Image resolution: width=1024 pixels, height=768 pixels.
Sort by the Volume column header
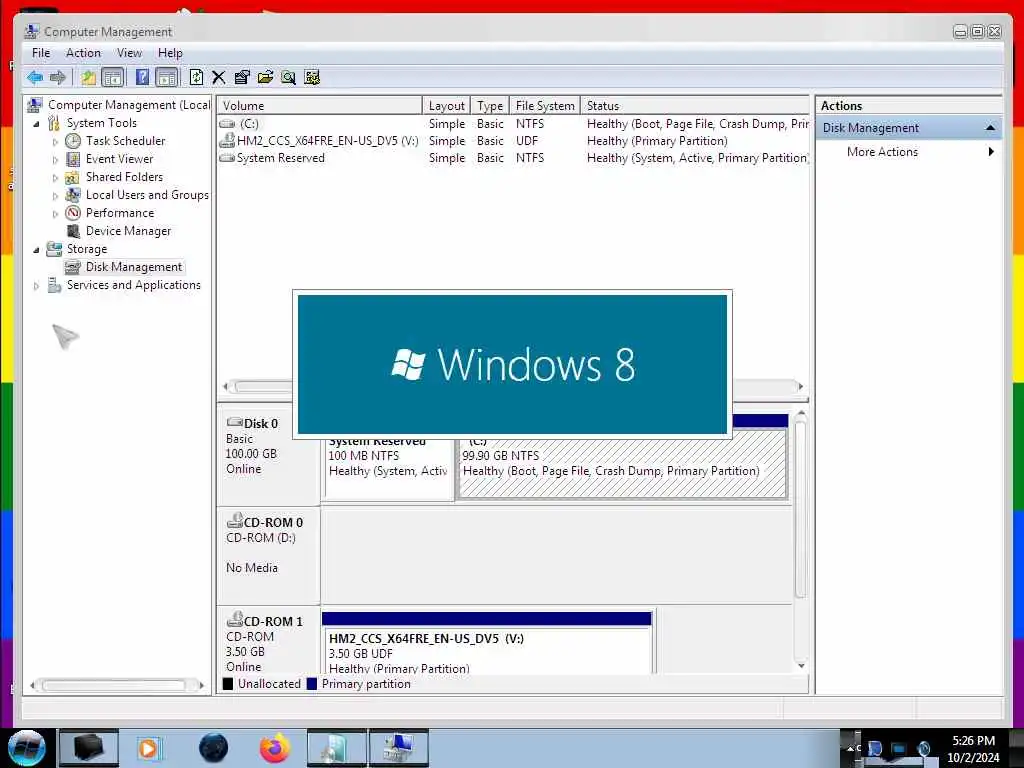click(x=319, y=105)
